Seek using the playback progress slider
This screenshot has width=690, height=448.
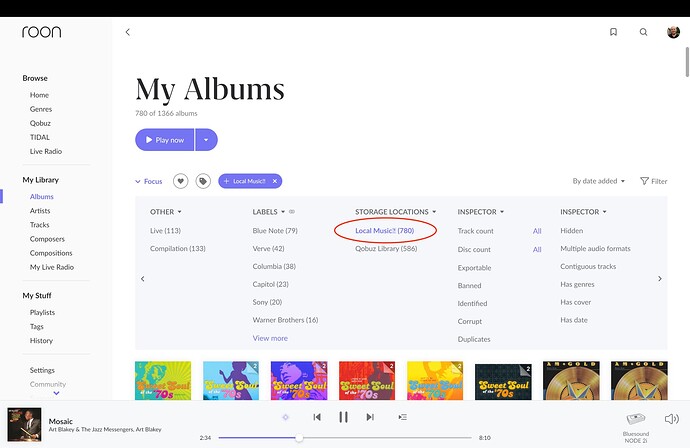tap(345, 437)
